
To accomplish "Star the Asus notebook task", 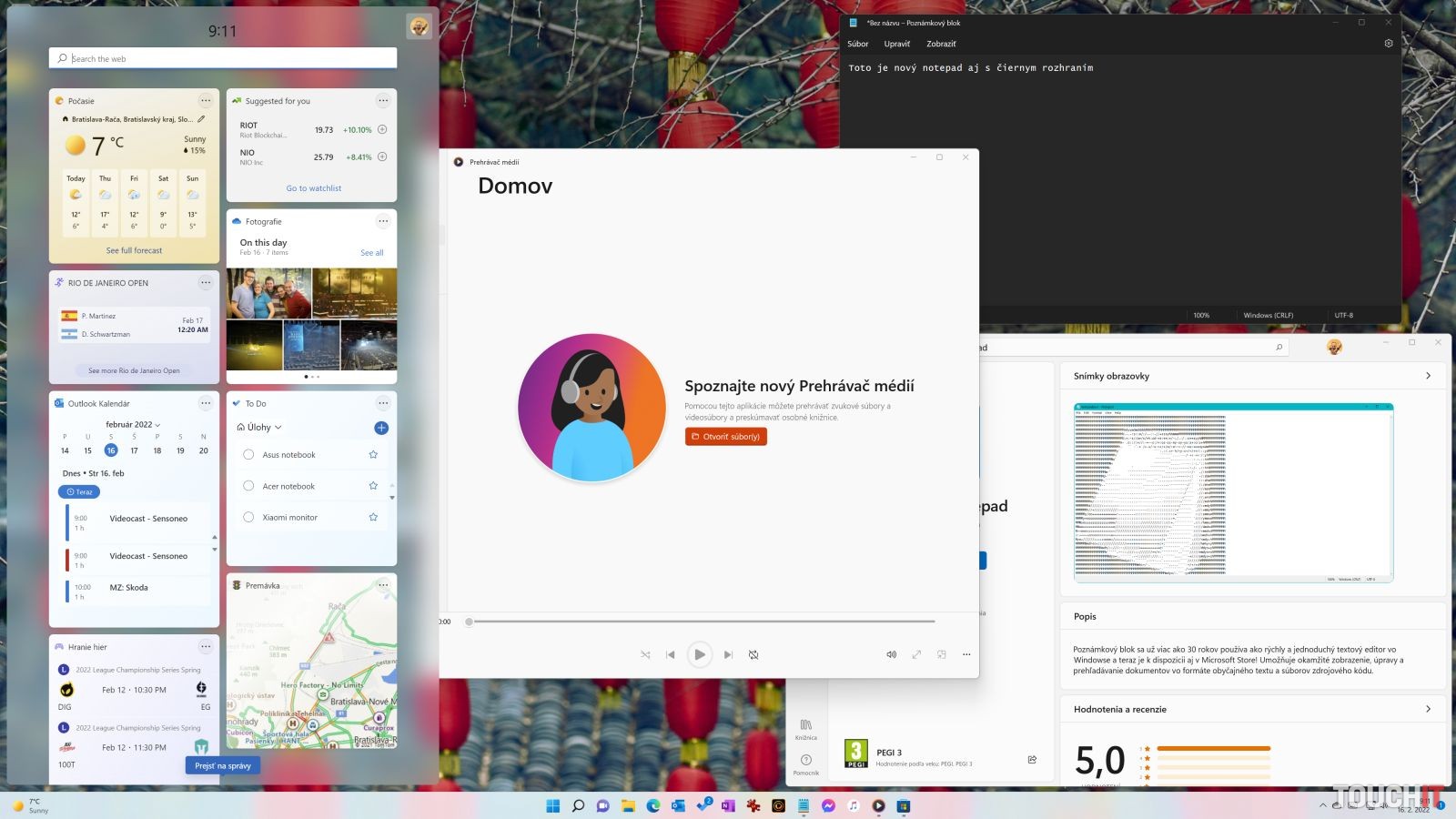I will [373, 455].
